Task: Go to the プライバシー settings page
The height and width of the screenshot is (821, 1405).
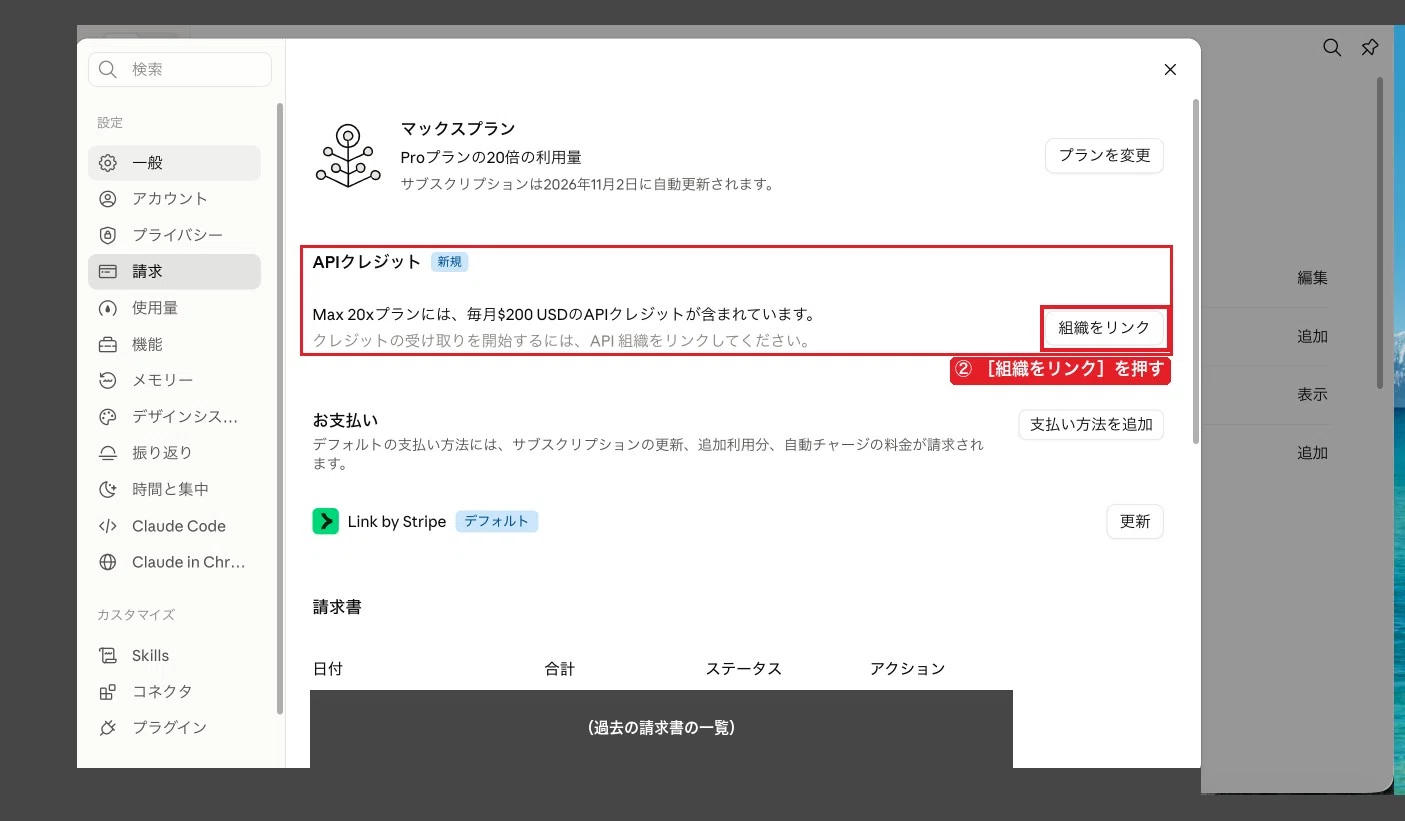Action: (174, 235)
